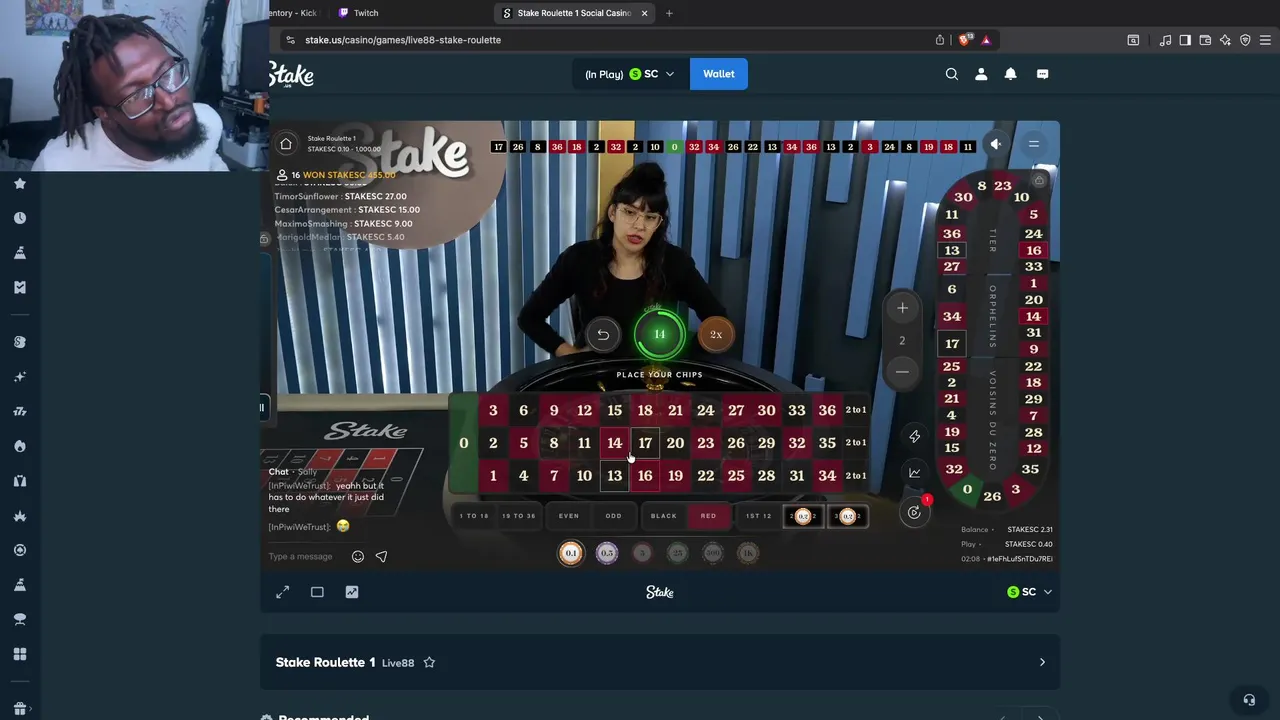This screenshot has width=1280, height=720.
Task: Open user profile icon
Action: [981, 74]
